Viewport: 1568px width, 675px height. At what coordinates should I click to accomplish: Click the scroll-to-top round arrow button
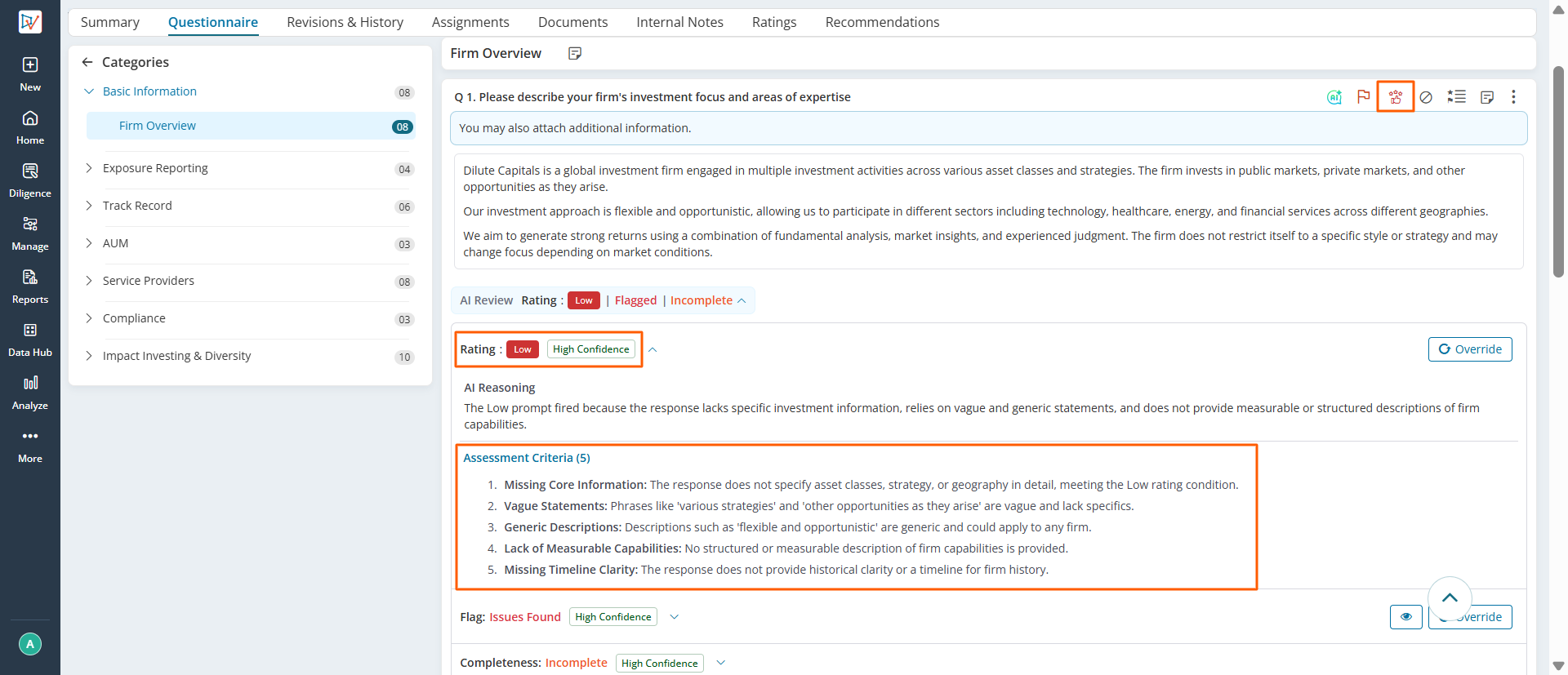pos(1450,597)
